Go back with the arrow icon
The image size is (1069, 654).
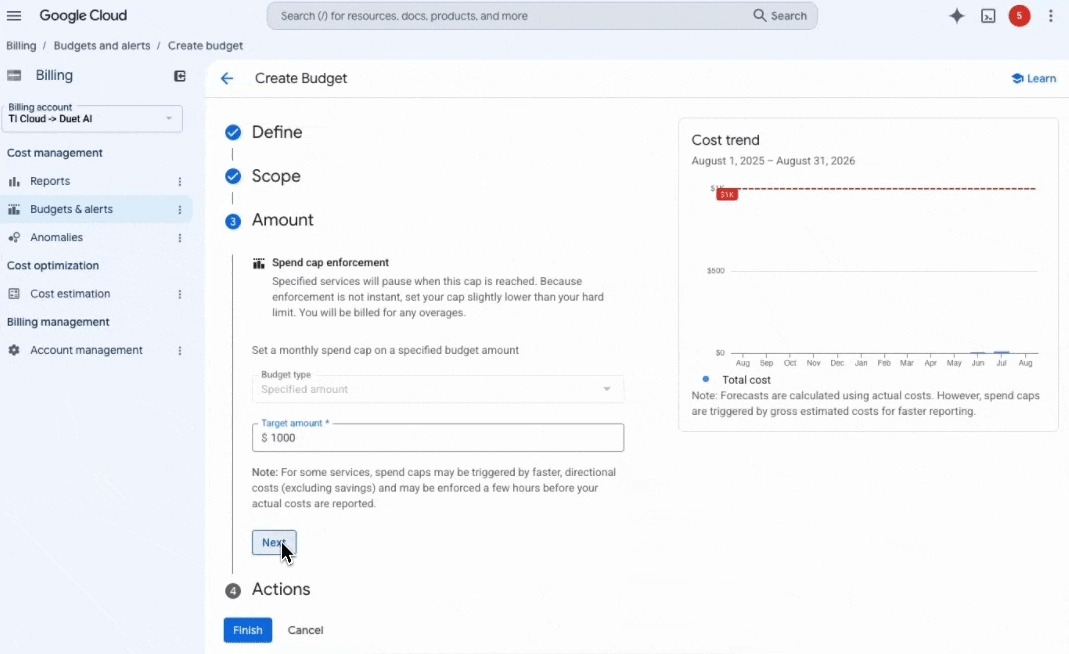pos(227,78)
